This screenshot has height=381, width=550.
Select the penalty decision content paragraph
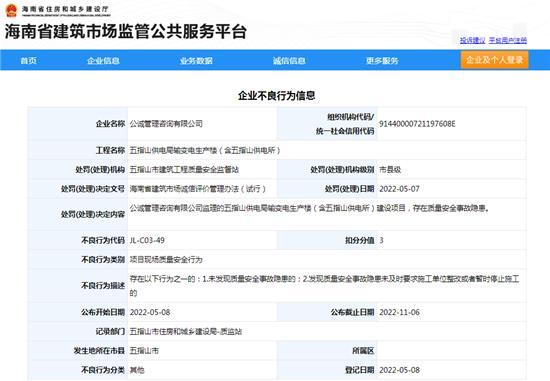pyautogui.click(x=309, y=208)
